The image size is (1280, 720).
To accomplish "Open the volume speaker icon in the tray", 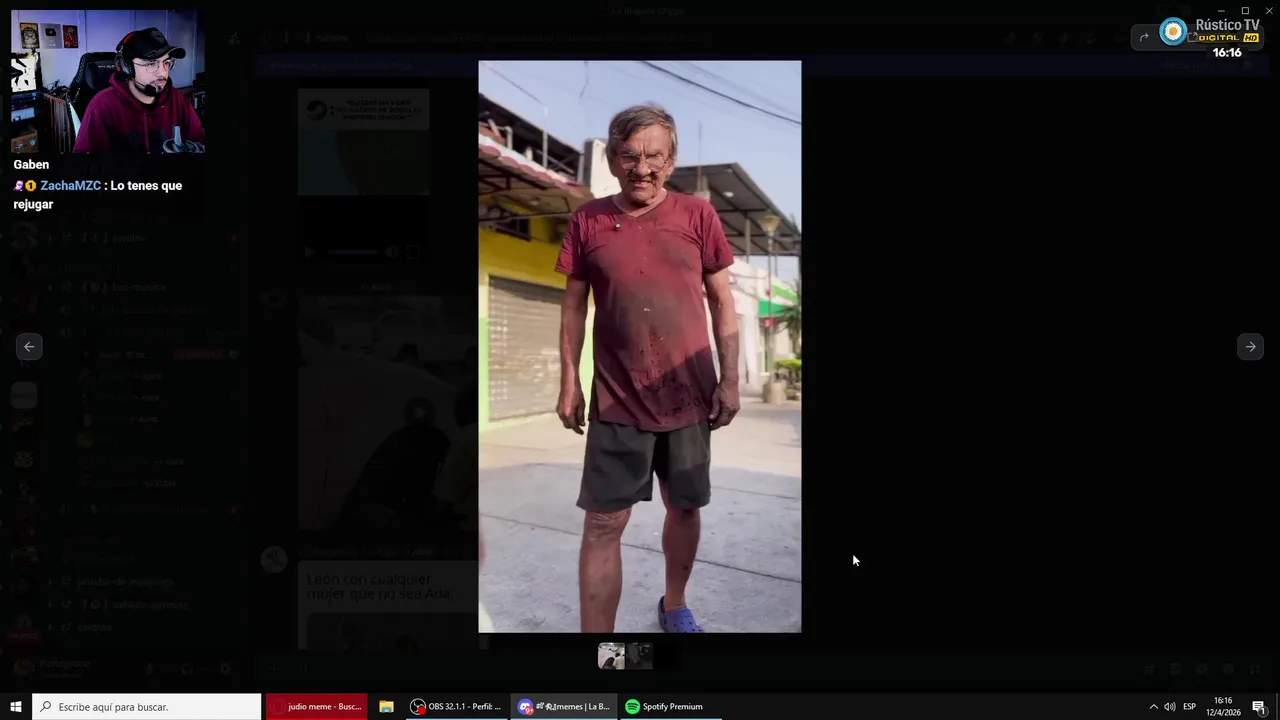I will [1170, 707].
